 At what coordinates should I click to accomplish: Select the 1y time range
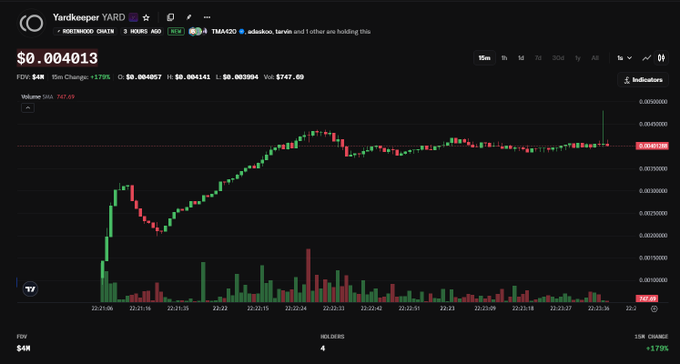(x=578, y=58)
